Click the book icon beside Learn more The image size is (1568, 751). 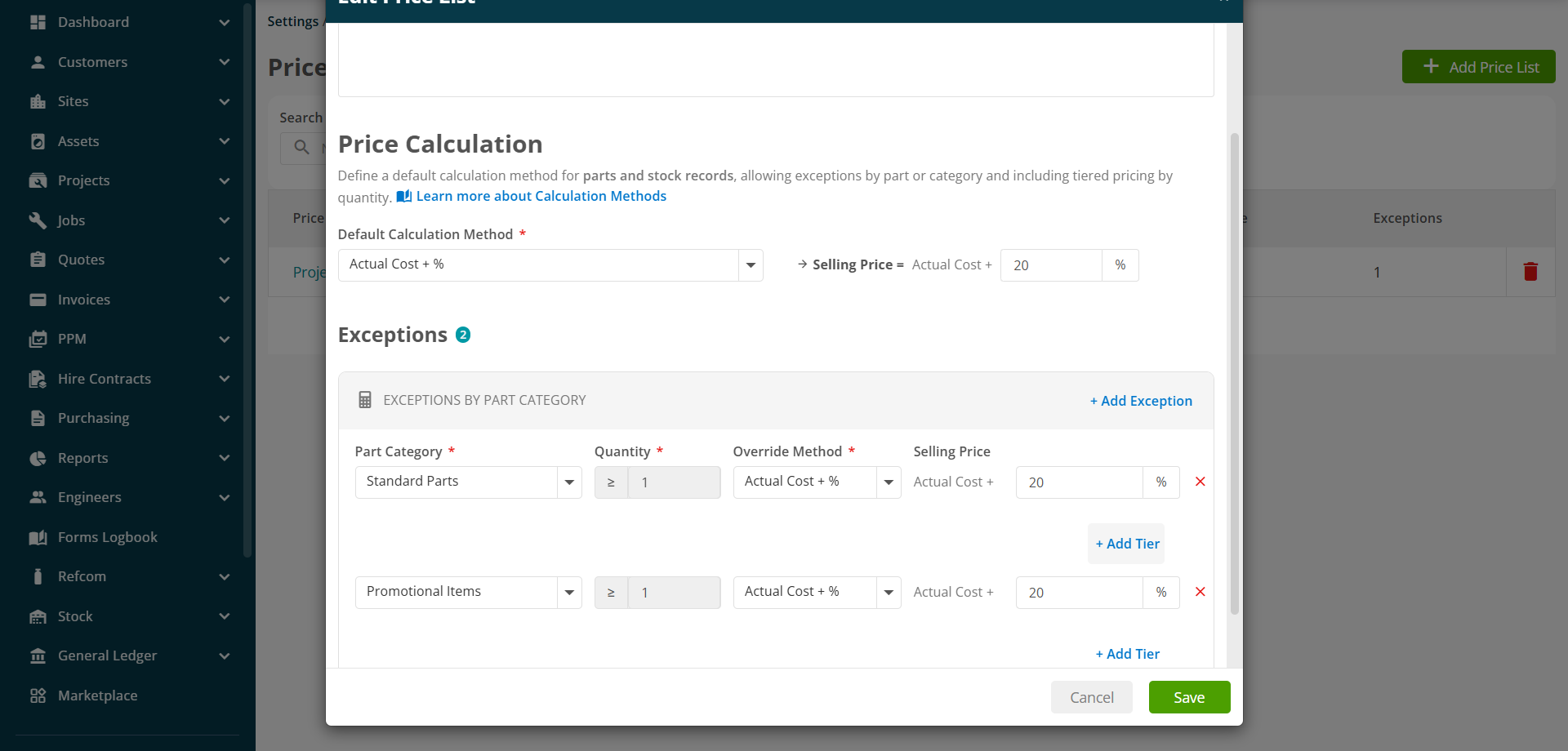tap(403, 196)
